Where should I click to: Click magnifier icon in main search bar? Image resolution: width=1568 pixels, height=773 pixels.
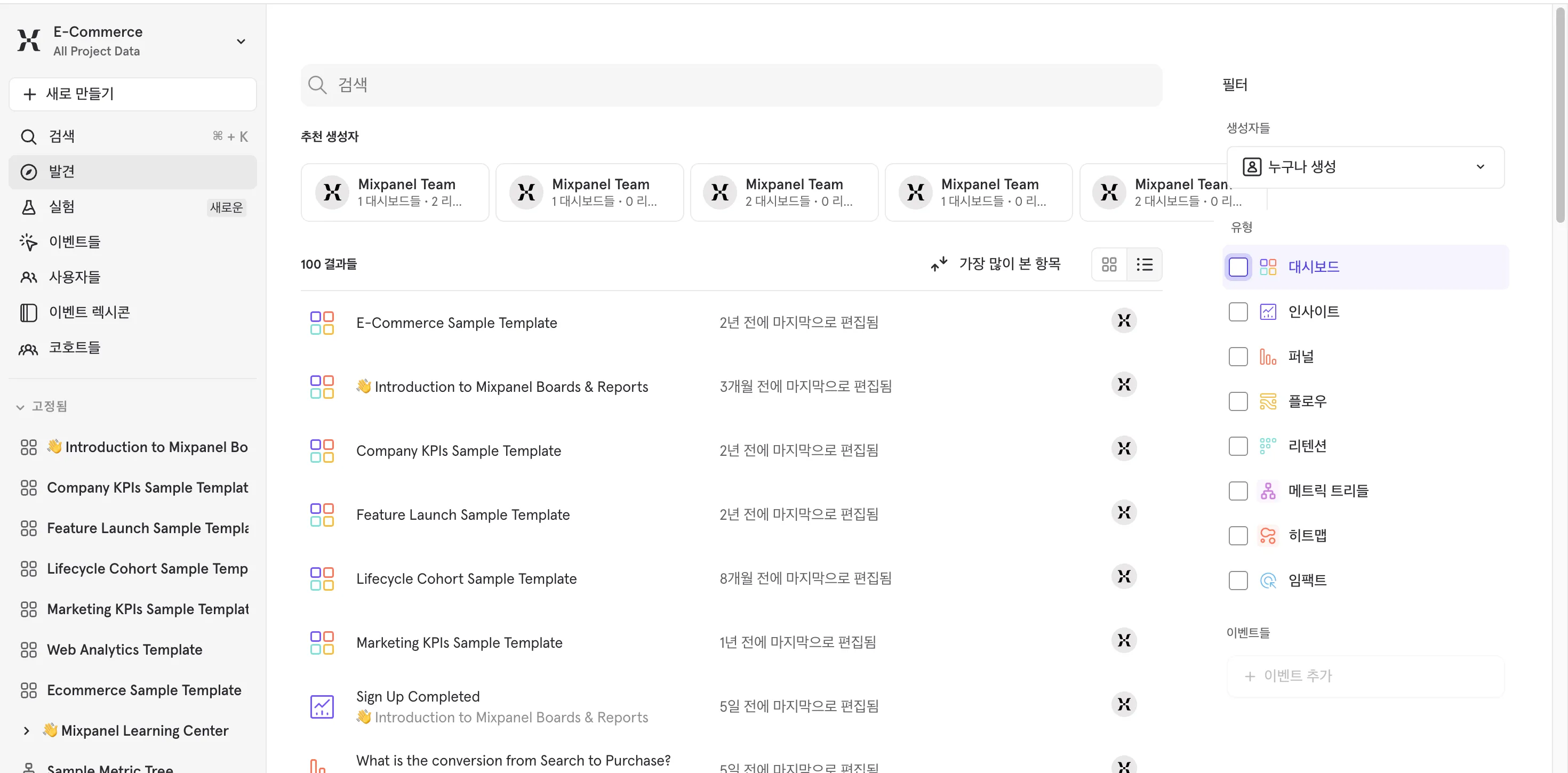pos(317,85)
